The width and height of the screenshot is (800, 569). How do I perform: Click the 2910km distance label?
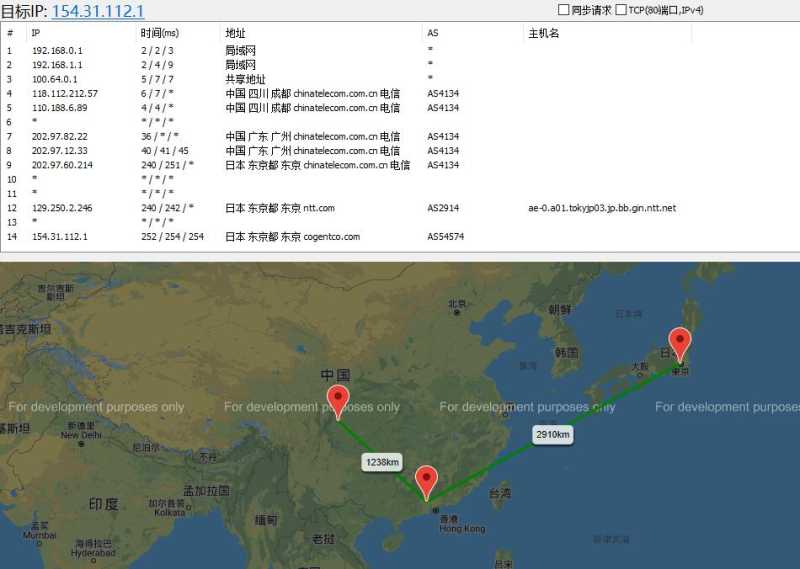pos(553,435)
